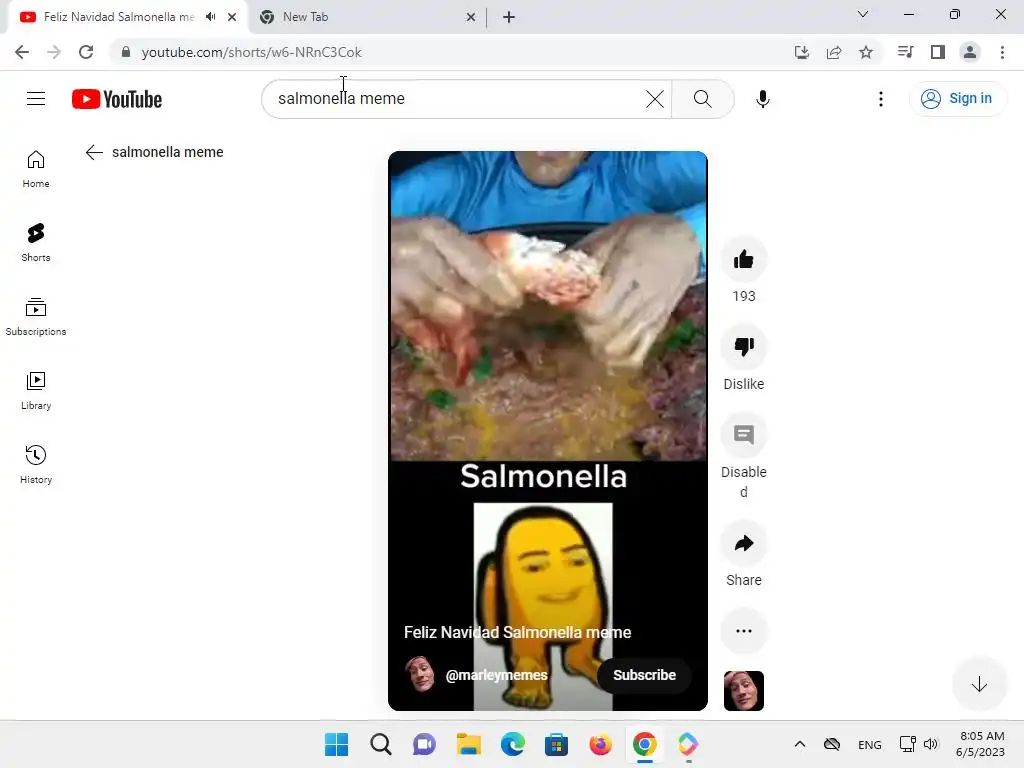Screen dimensions: 1024x768
Task: Click the disabled comments icon
Action: click(743, 435)
